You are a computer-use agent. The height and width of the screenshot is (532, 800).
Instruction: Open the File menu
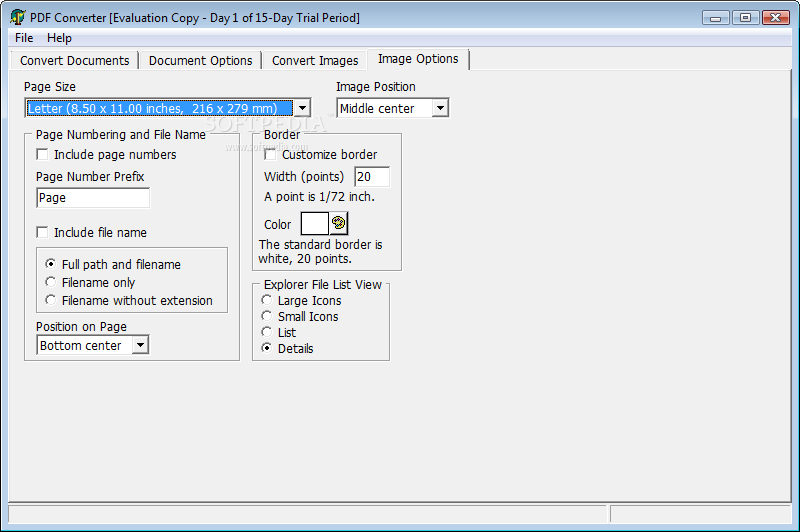(x=24, y=38)
